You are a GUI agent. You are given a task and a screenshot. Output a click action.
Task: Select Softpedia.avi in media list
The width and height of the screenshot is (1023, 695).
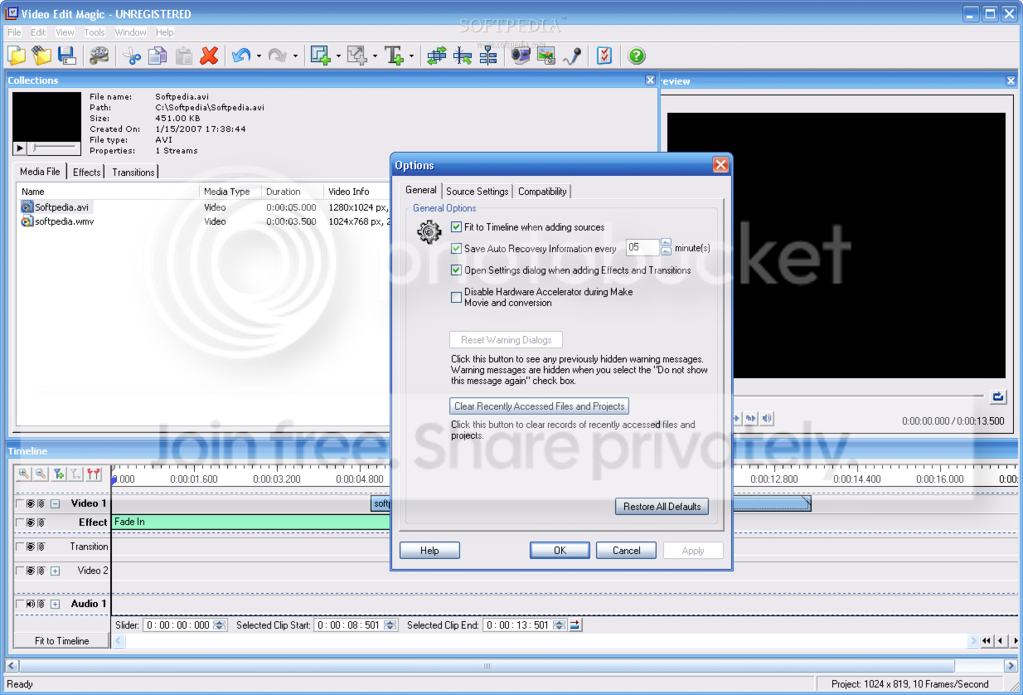point(62,208)
